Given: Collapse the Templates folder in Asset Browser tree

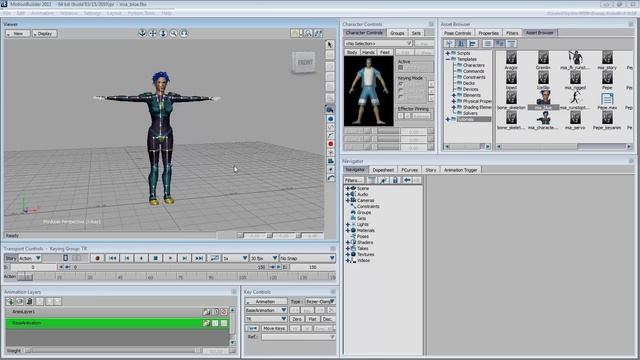Looking at the screenshot, I should coord(448,59).
